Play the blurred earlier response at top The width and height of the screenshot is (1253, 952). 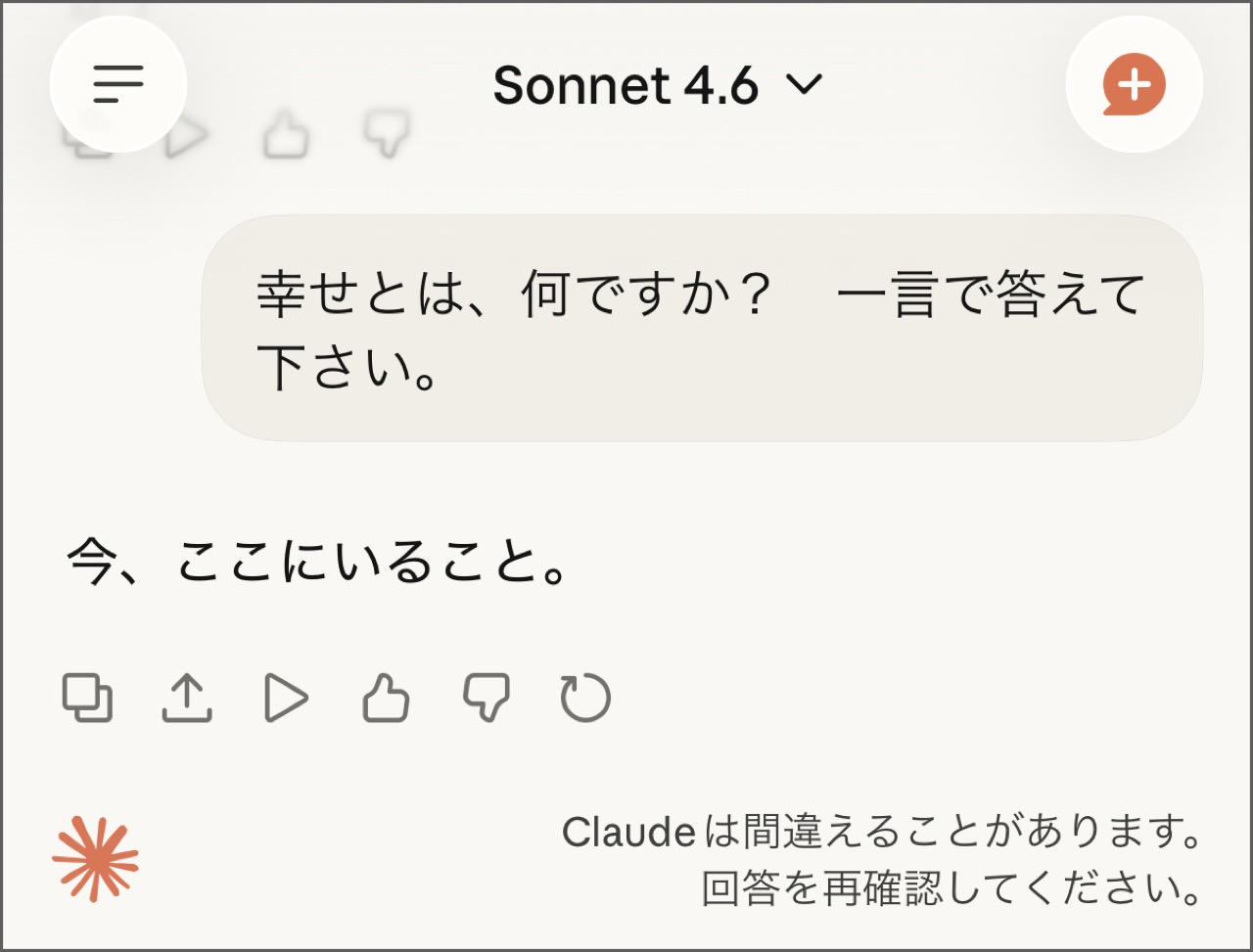[x=189, y=137]
